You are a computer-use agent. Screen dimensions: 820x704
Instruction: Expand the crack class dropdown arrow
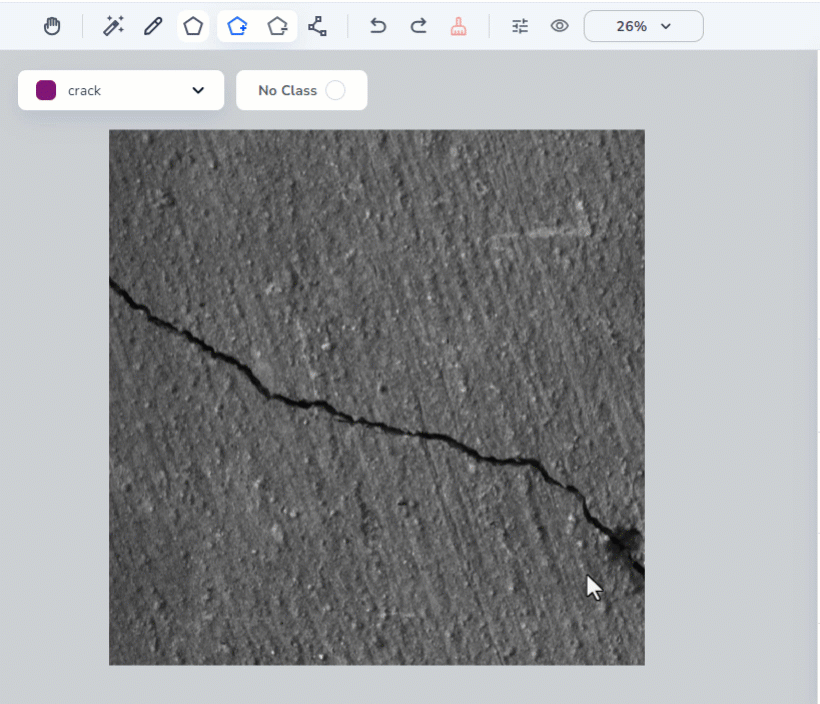click(x=197, y=90)
